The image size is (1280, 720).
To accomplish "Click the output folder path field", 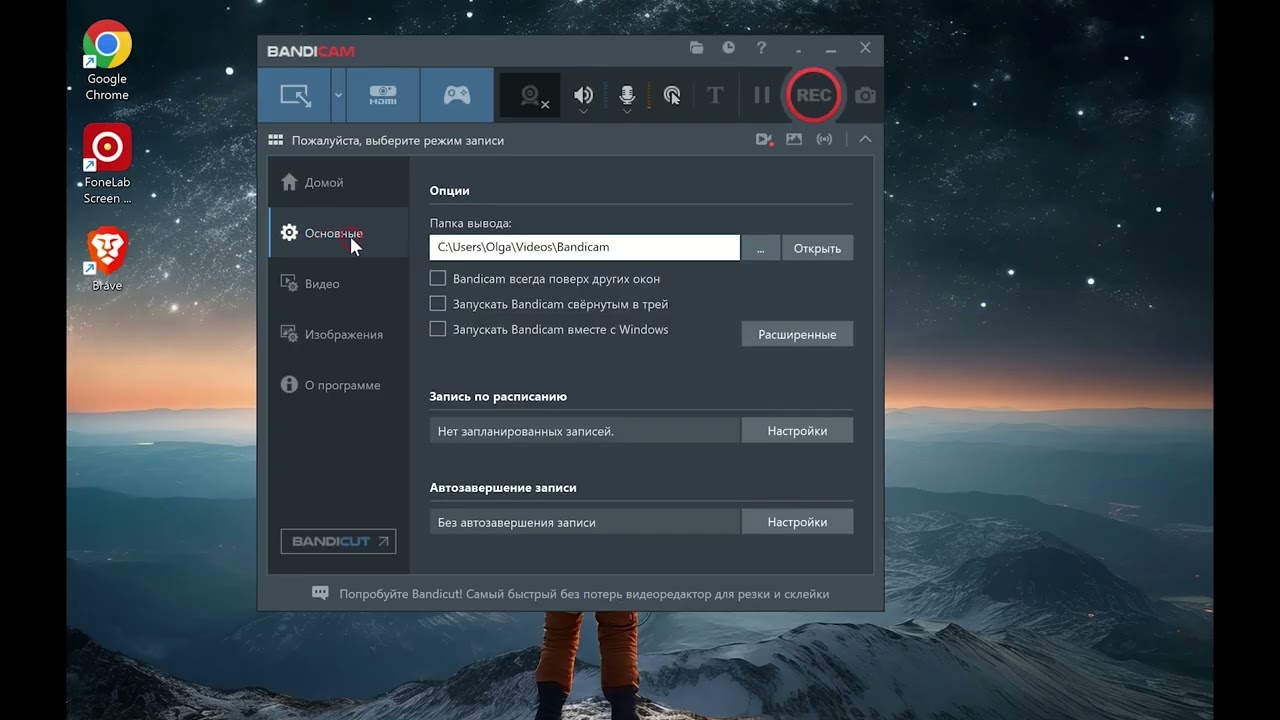I will point(585,247).
